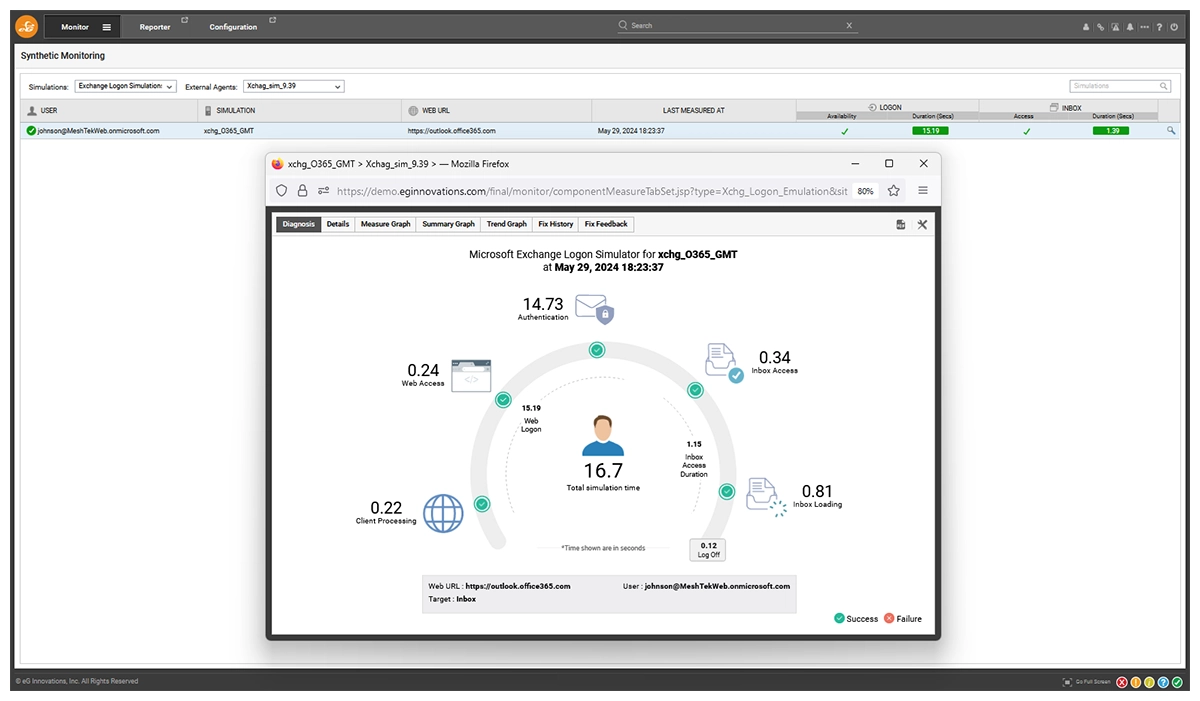This screenshot has height=701, width=1200.
Task: Click the help question mark icon
Action: click(1159, 27)
